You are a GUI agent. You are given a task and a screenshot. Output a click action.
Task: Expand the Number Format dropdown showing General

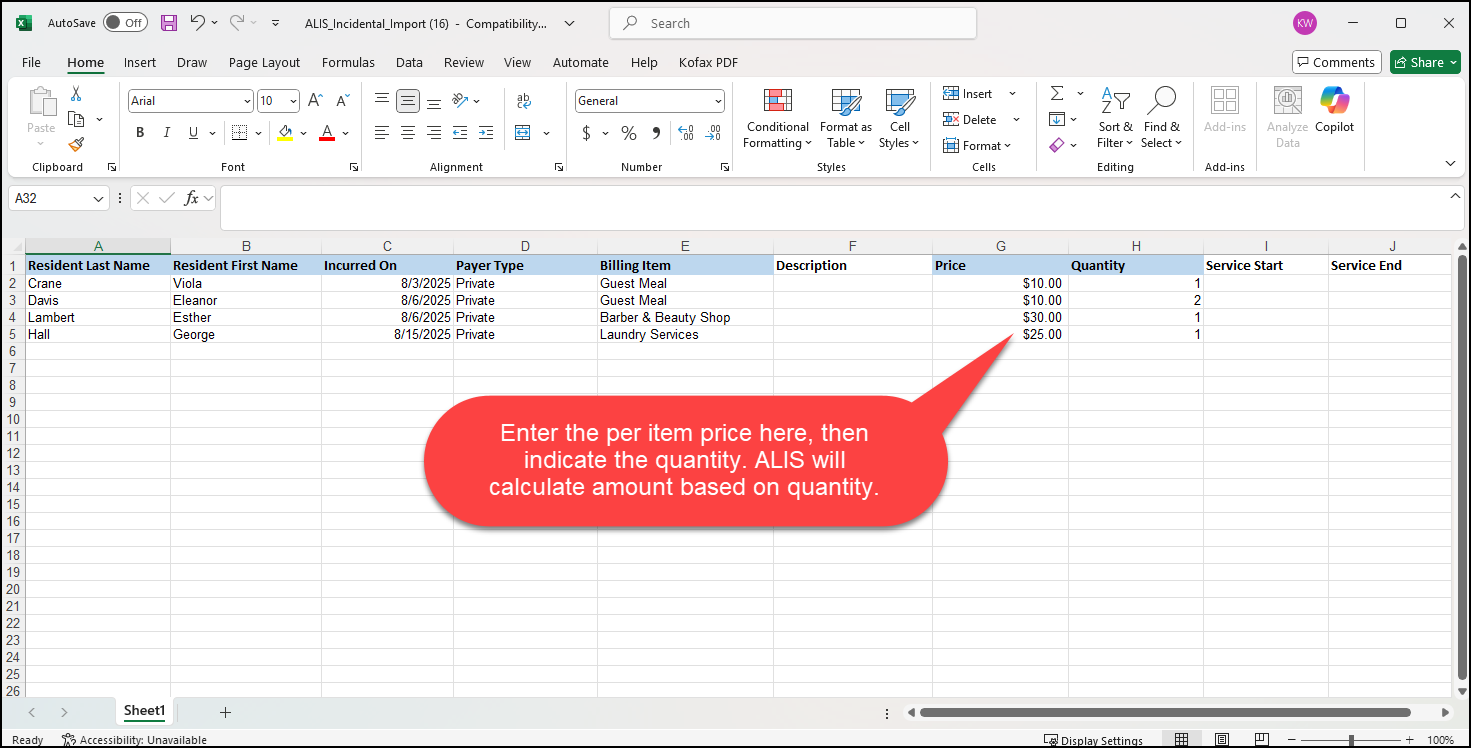click(718, 100)
